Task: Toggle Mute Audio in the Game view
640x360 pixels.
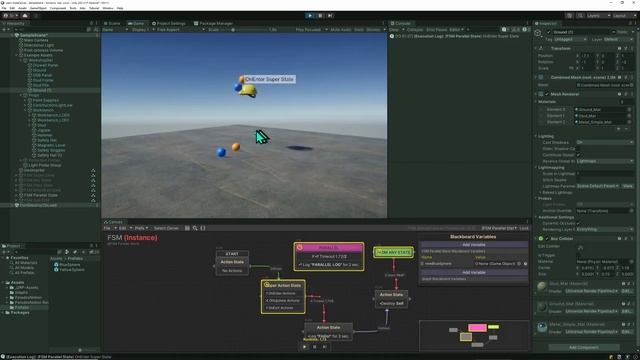Action: tap(340, 29)
